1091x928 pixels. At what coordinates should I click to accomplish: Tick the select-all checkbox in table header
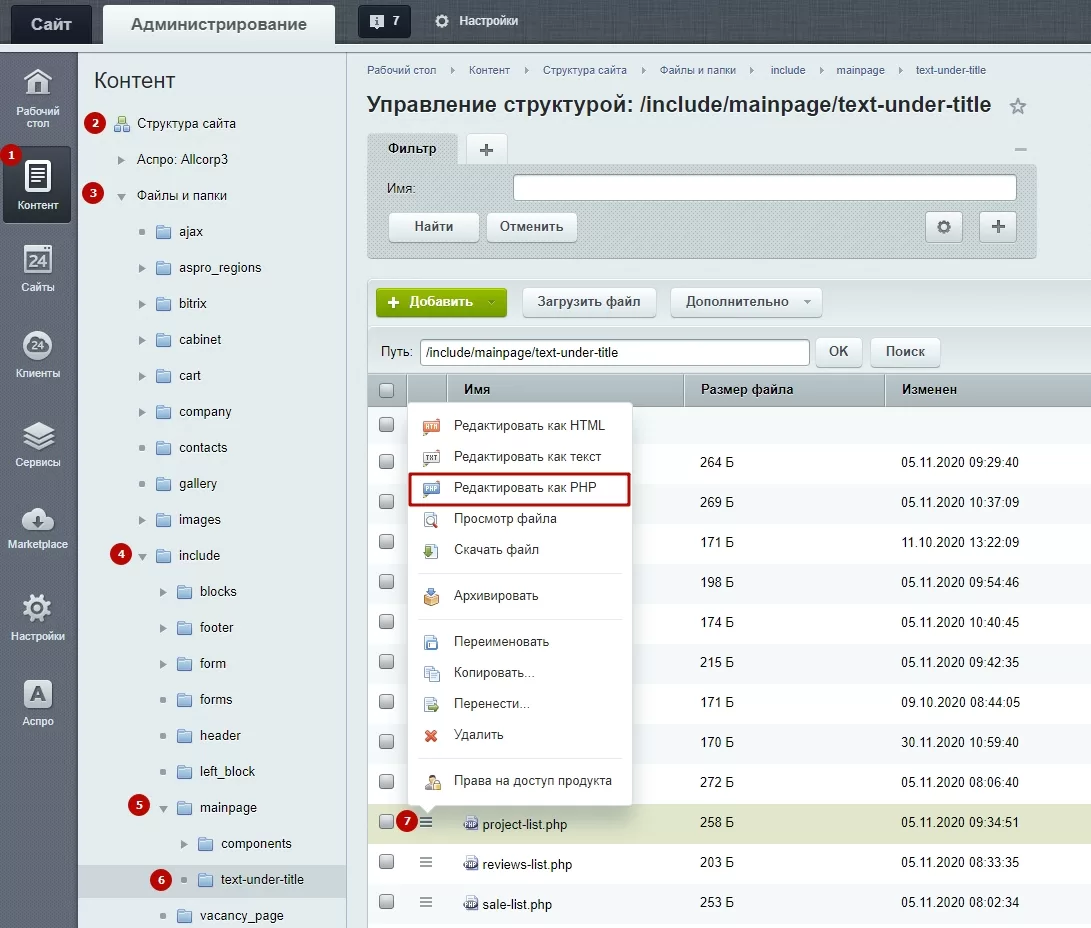386,390
